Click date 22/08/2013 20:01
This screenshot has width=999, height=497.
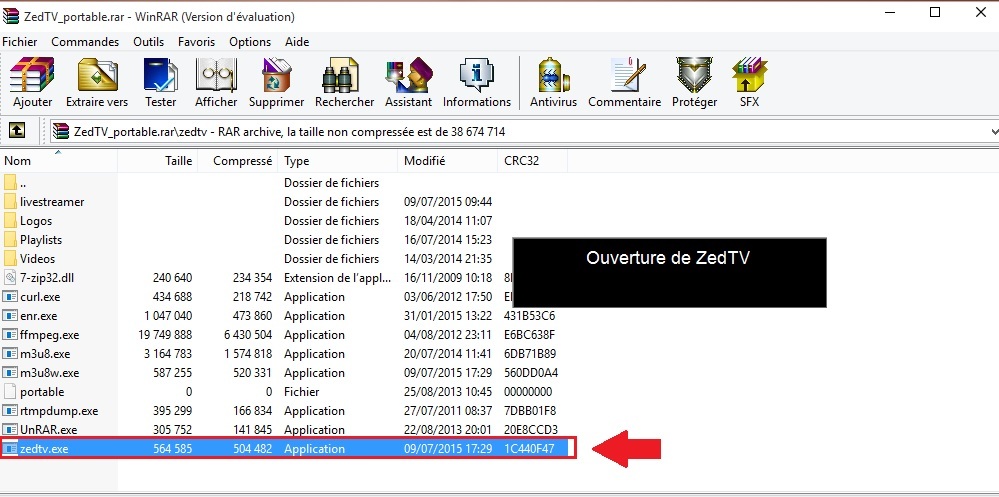coord(448,429)
